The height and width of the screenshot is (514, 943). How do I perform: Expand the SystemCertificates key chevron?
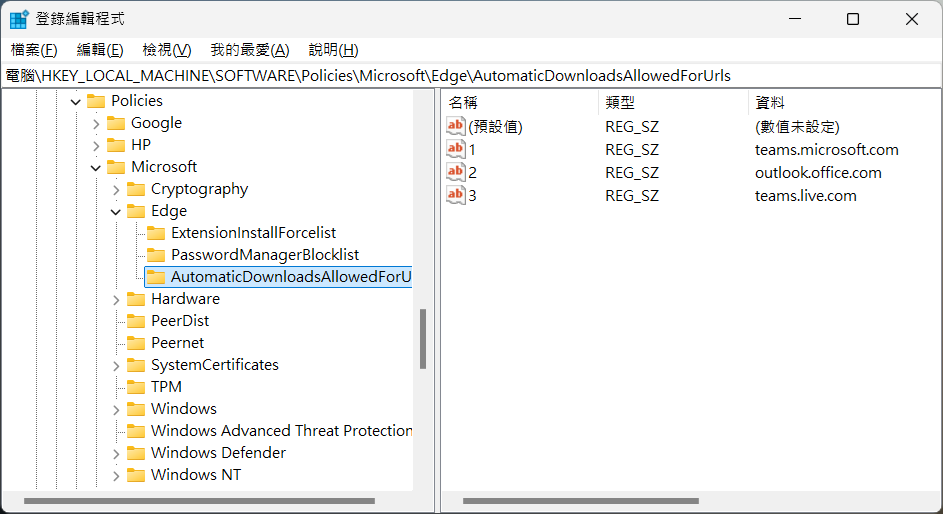pos(116,365)
